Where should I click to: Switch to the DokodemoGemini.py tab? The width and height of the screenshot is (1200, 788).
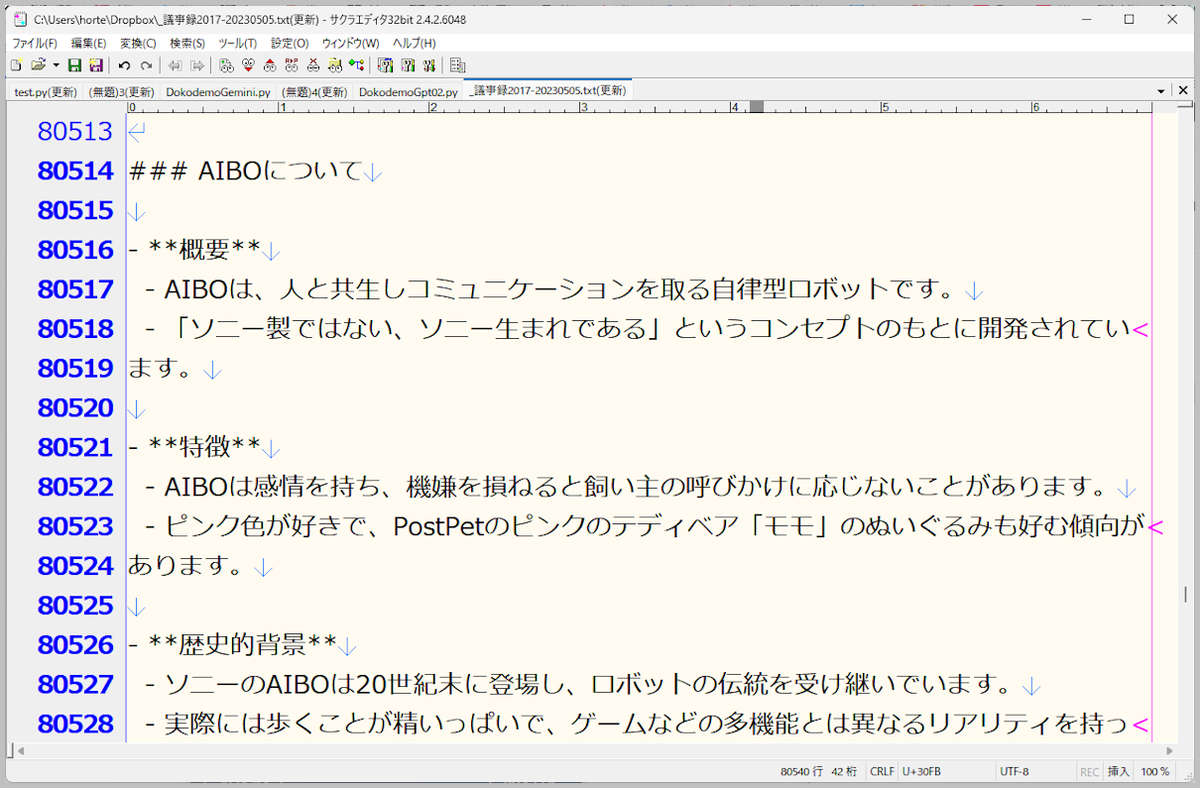pyautogui.click(x=218, y=91)
